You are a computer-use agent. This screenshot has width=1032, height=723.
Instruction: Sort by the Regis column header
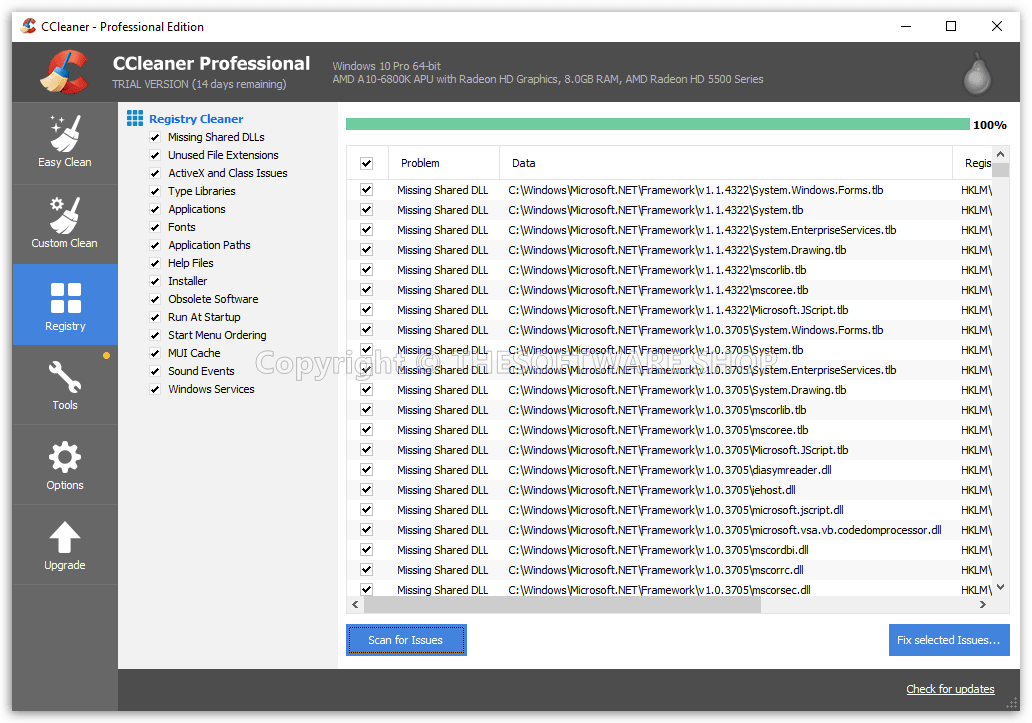[973, 163]
